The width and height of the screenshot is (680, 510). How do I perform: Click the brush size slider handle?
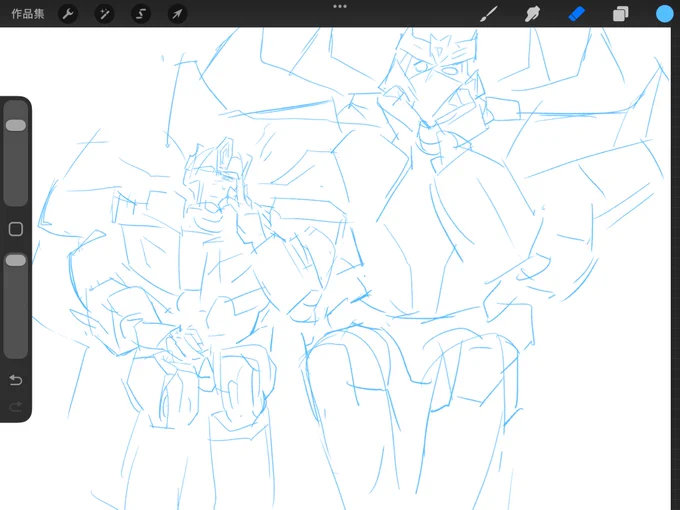16,125
